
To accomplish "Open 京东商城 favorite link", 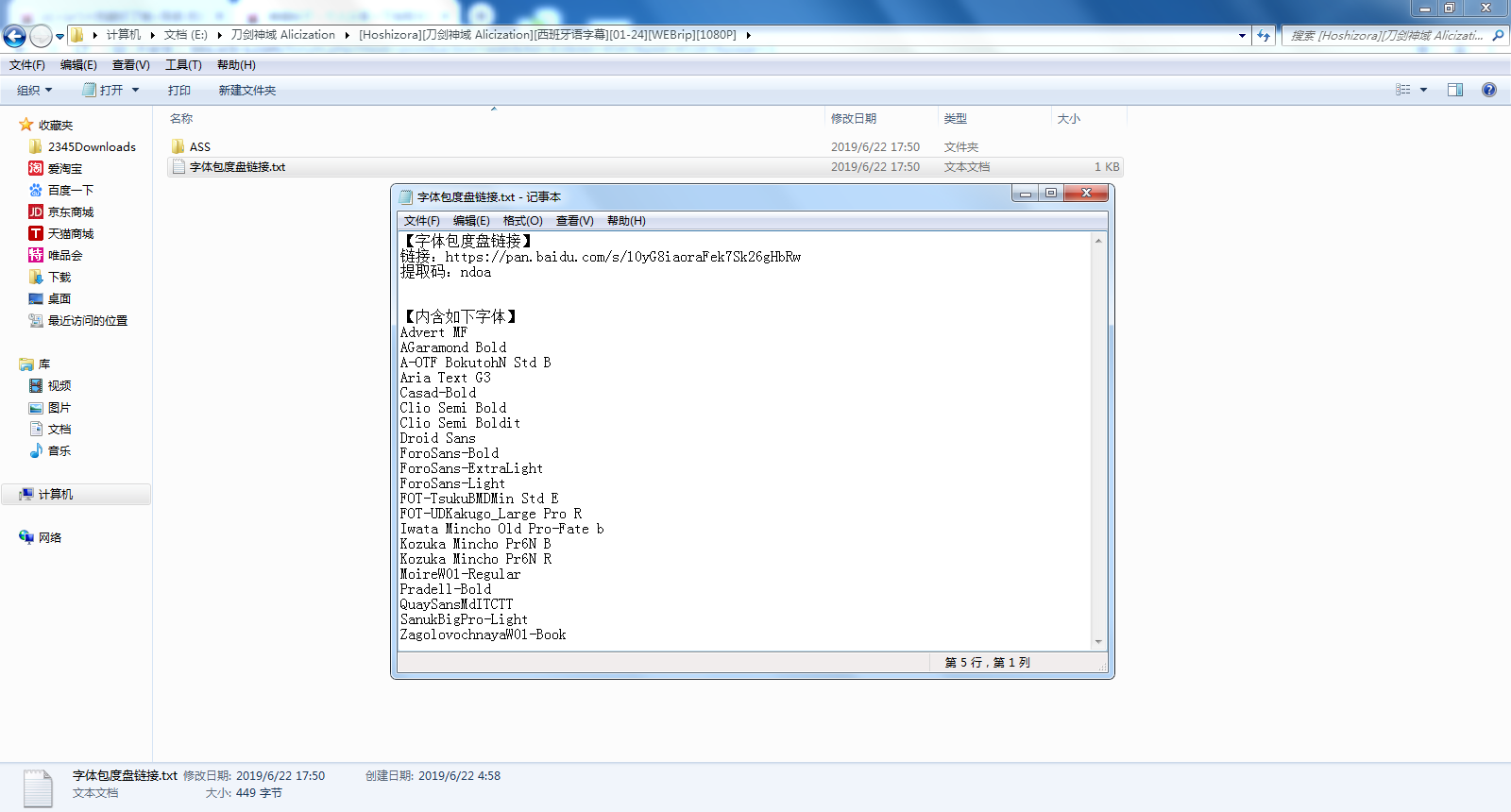I will pos(71,211).
